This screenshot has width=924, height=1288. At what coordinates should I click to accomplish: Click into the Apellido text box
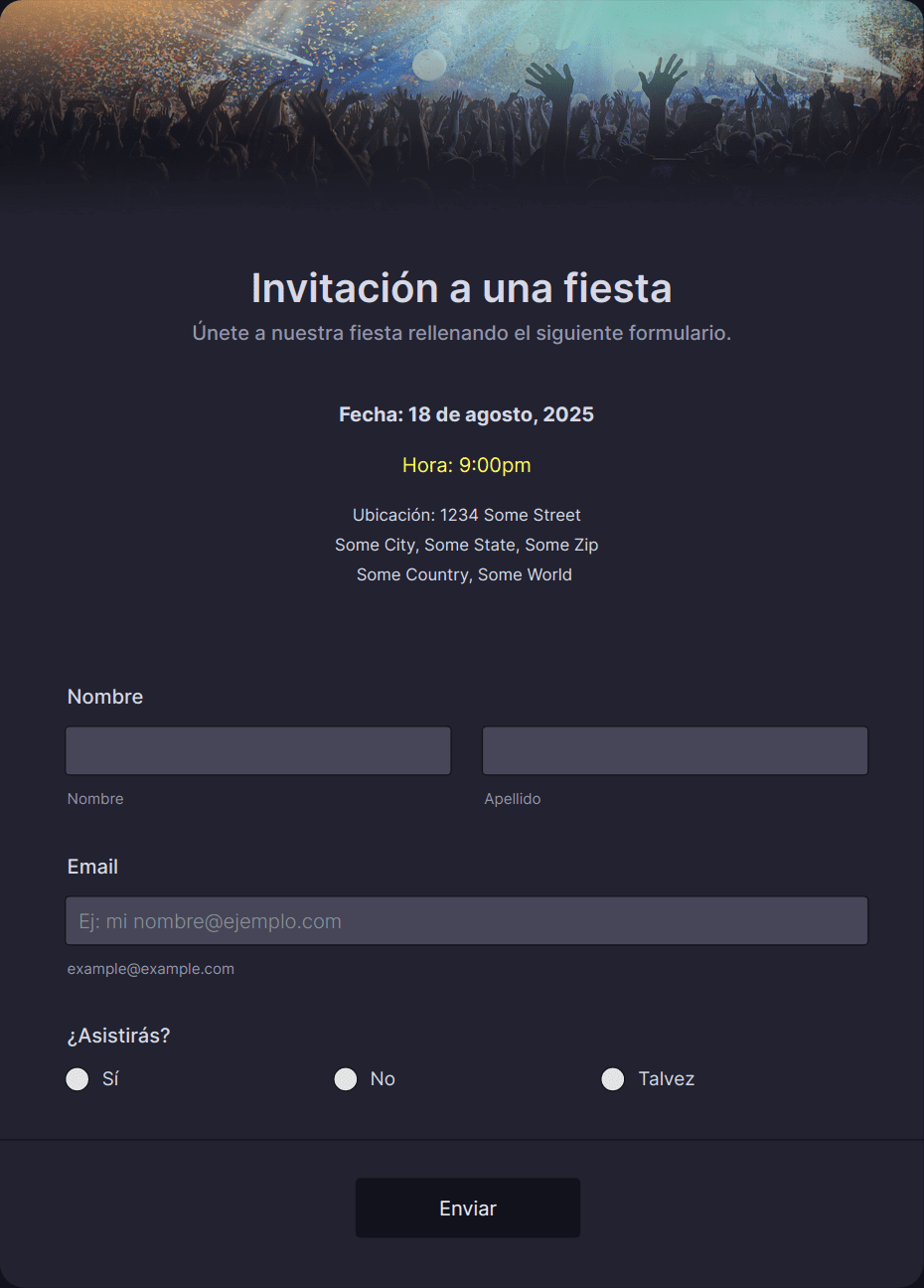(676, 750)
